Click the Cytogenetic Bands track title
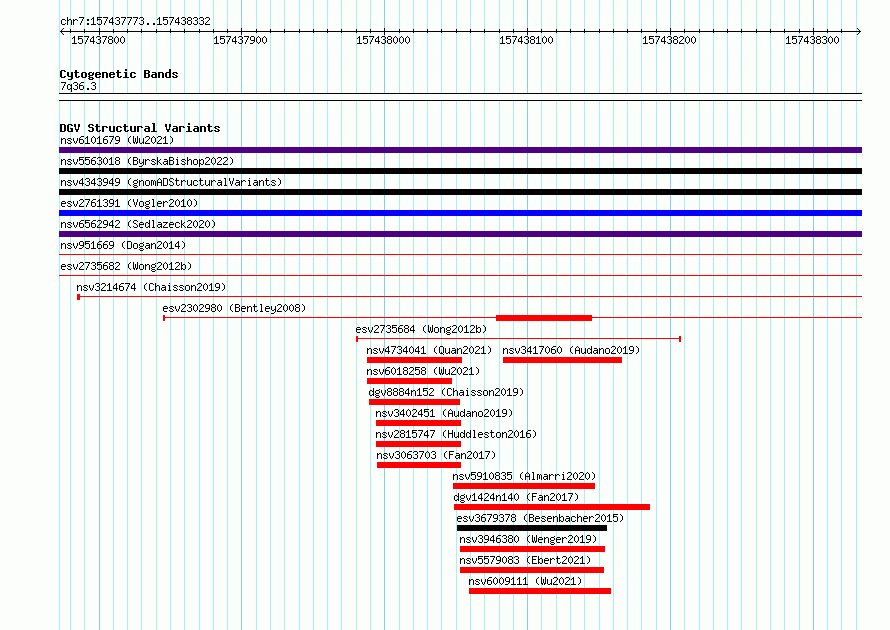 coord(119,74)
